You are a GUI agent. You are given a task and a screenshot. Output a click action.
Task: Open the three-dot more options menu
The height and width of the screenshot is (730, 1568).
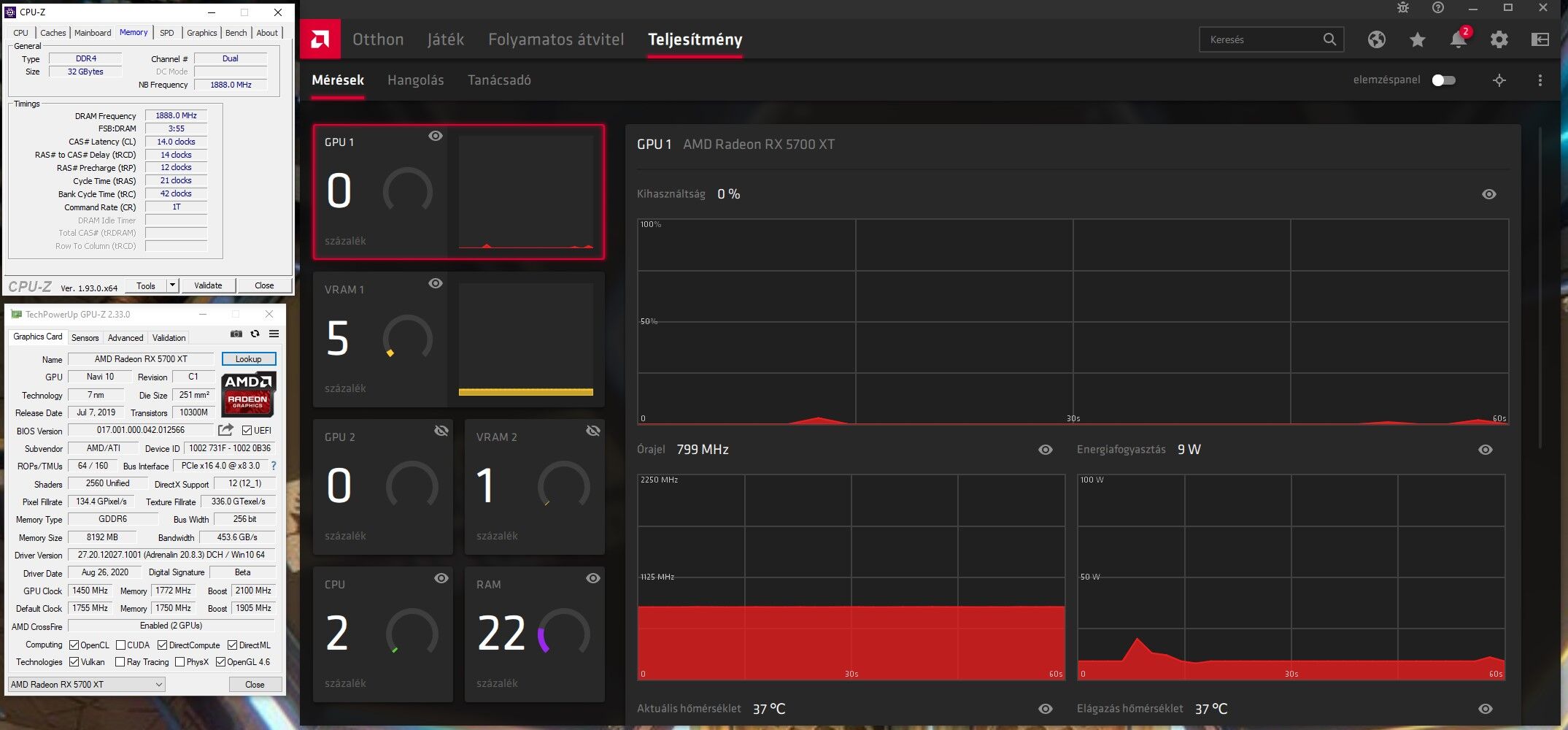[x=1540, y=80]
